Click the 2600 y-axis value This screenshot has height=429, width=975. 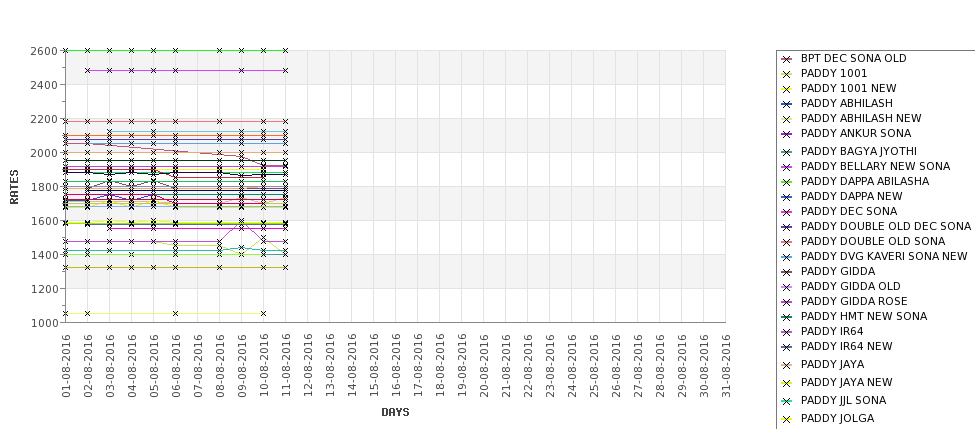(44, 51)
